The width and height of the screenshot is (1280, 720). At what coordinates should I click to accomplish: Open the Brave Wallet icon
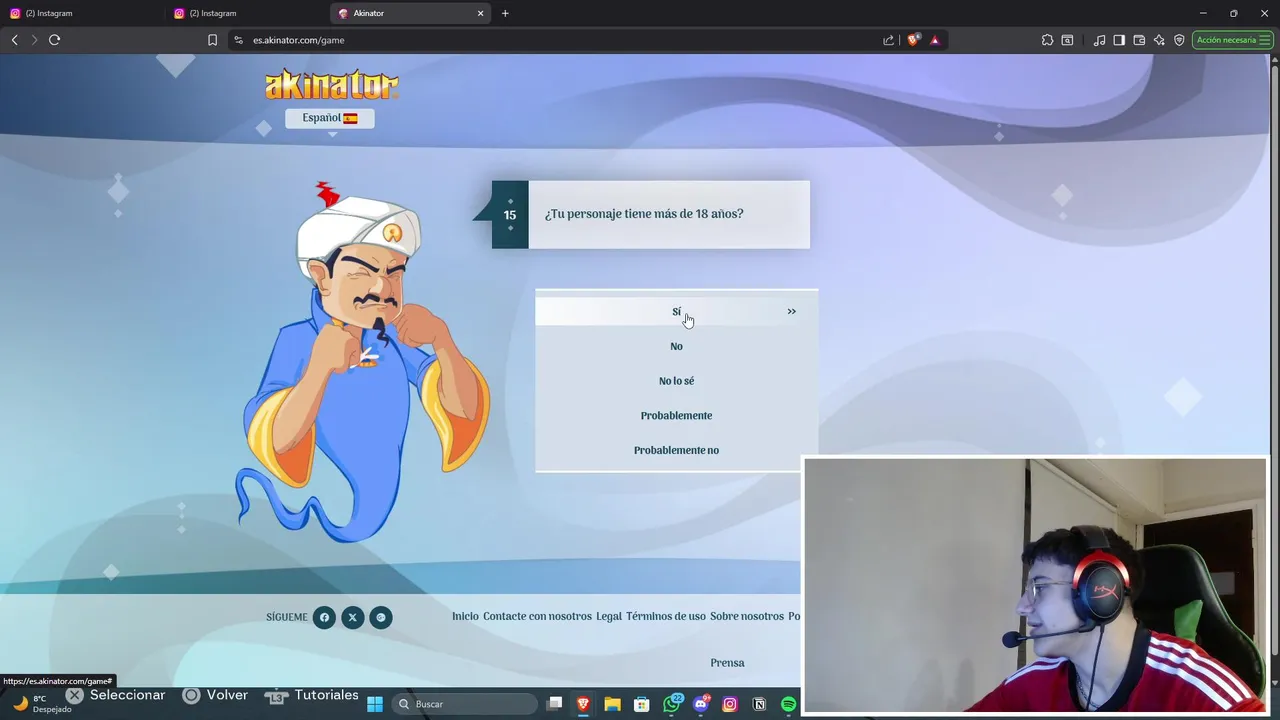[1139, 40]
